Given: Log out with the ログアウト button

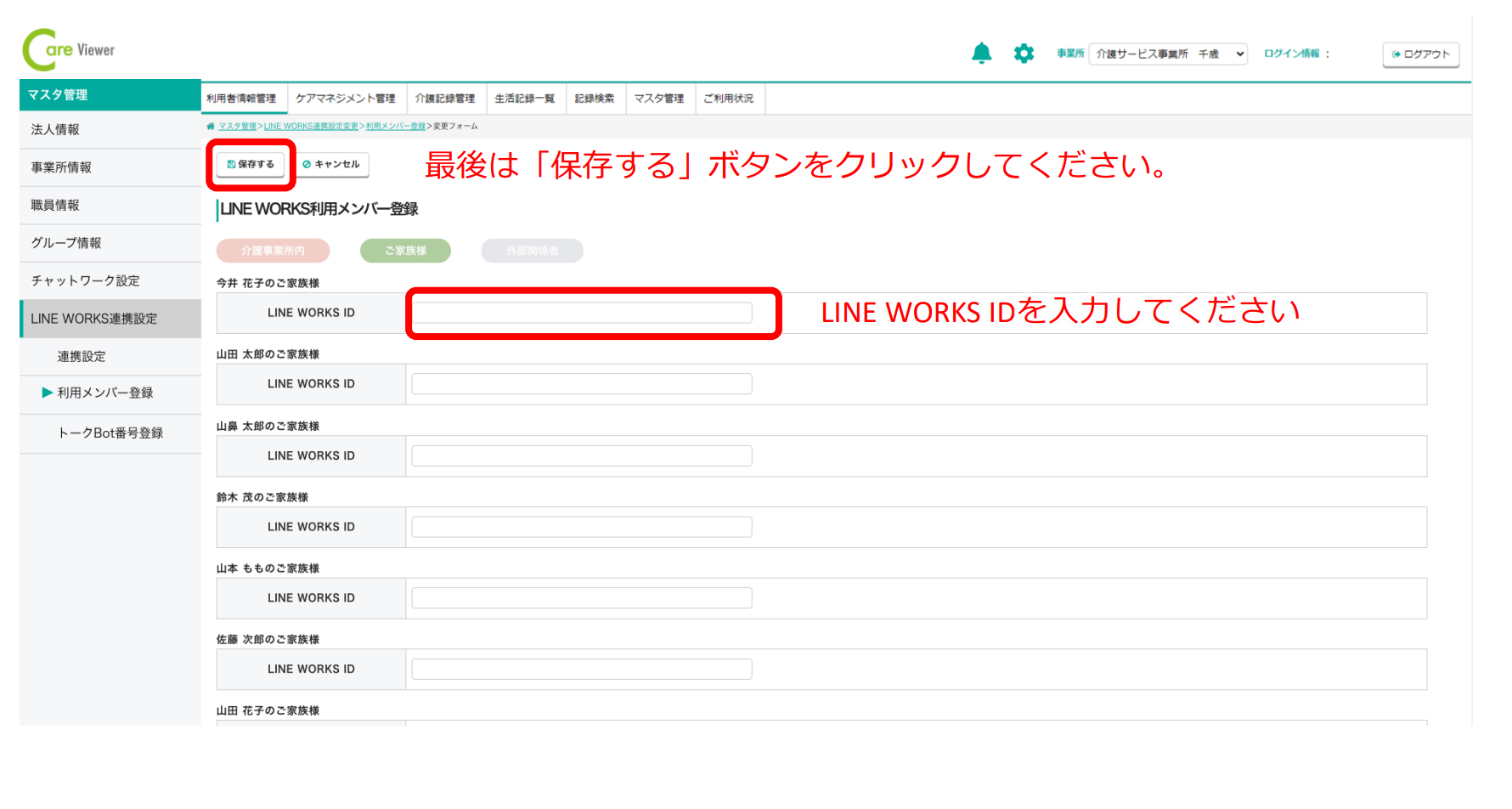Looking at the screenshot, I should pyautogui.click(x=1420, y=54).
